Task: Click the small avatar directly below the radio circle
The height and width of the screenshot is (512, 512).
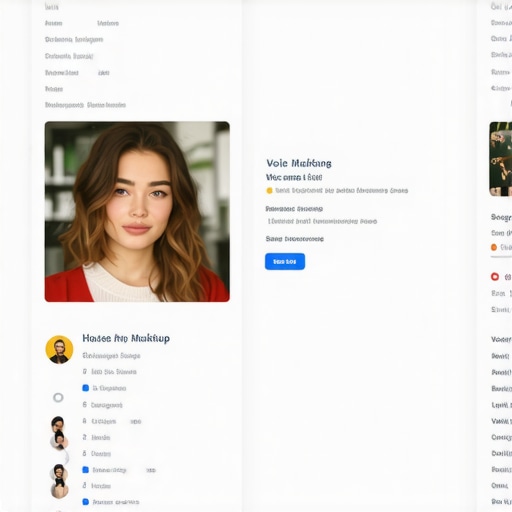Action: [58, 423]
